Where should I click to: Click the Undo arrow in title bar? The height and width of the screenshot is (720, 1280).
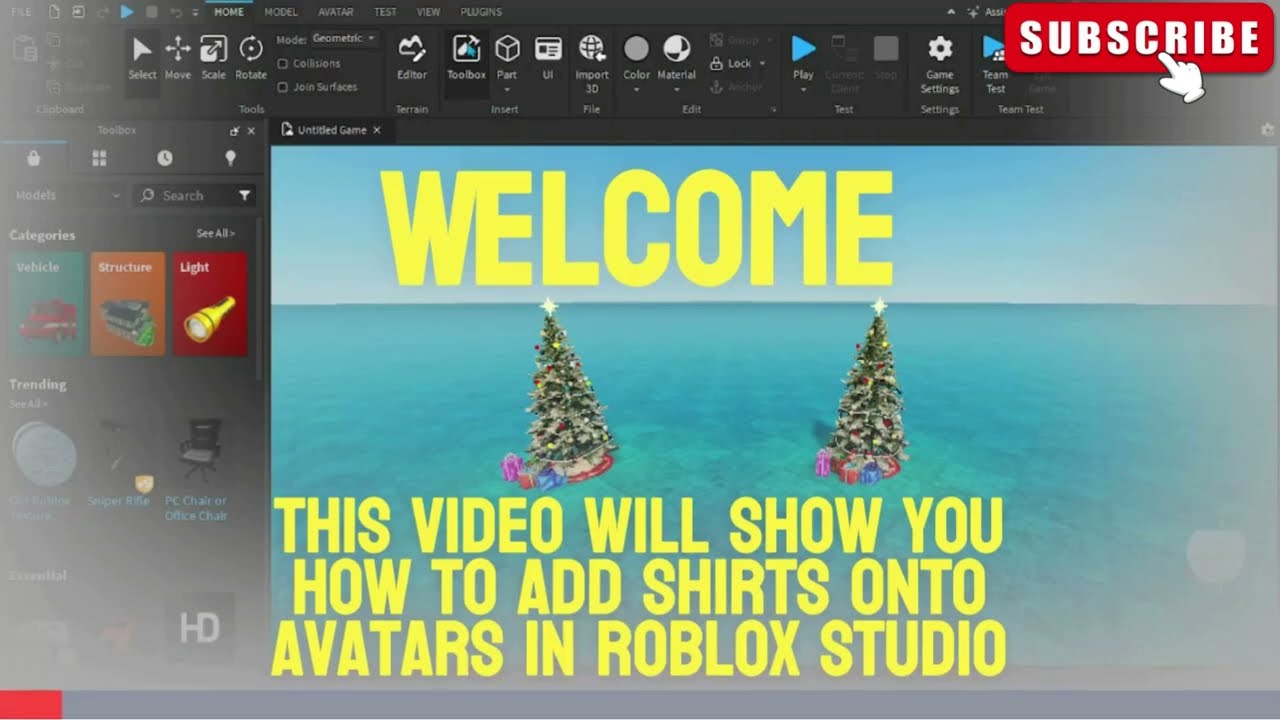tap(175, 12)
